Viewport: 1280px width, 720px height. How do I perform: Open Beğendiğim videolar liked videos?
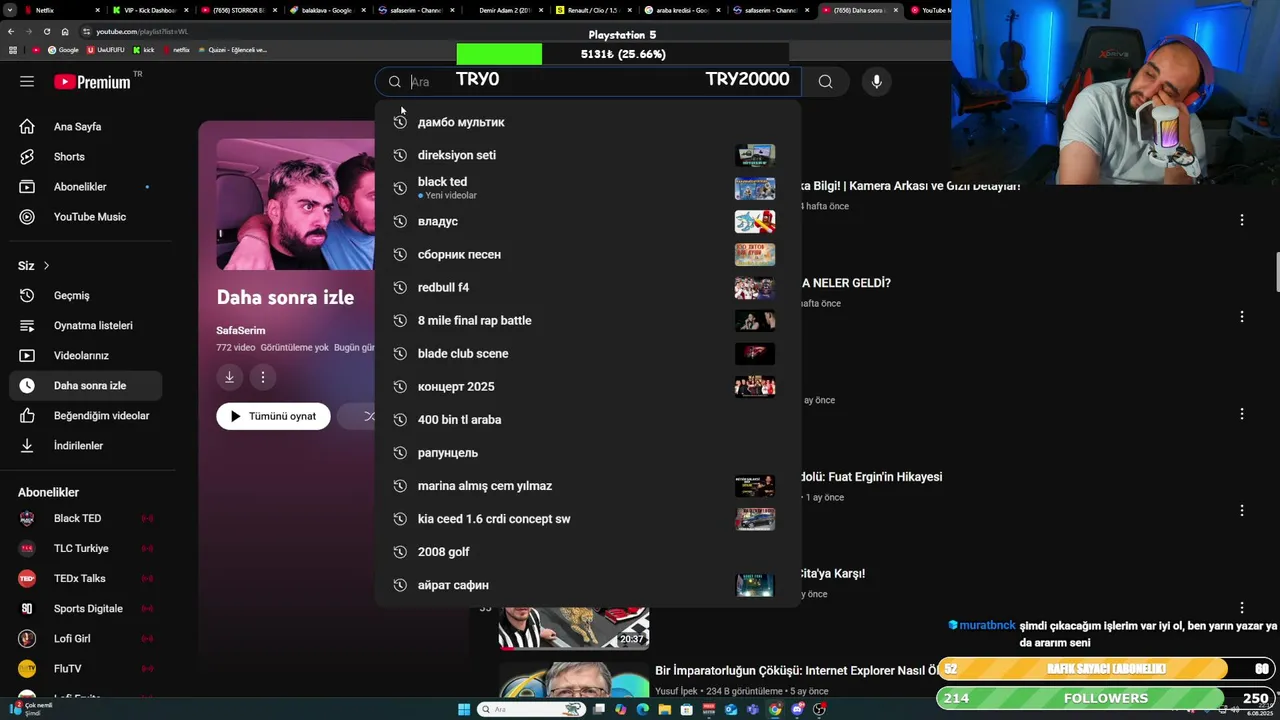coord(86,416)
